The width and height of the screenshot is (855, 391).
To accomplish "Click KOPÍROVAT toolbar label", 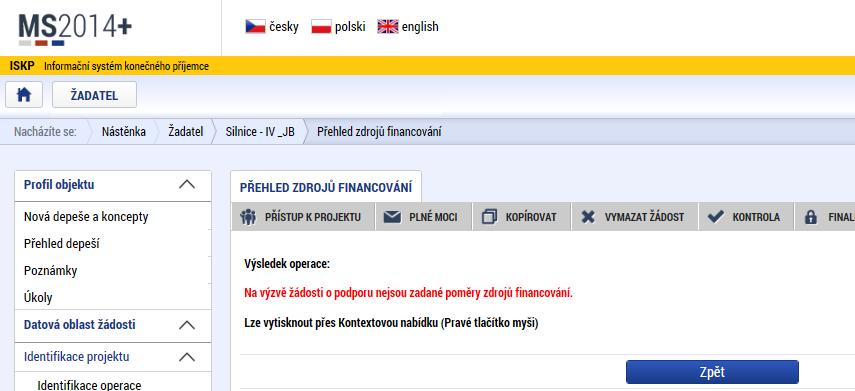I will pyautogui.click(x=531, y=217).
